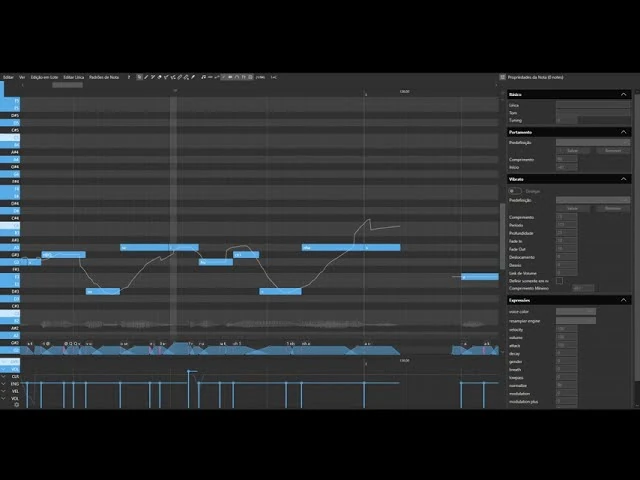
Task: Open the Editar menu
Action: [8, 77]
